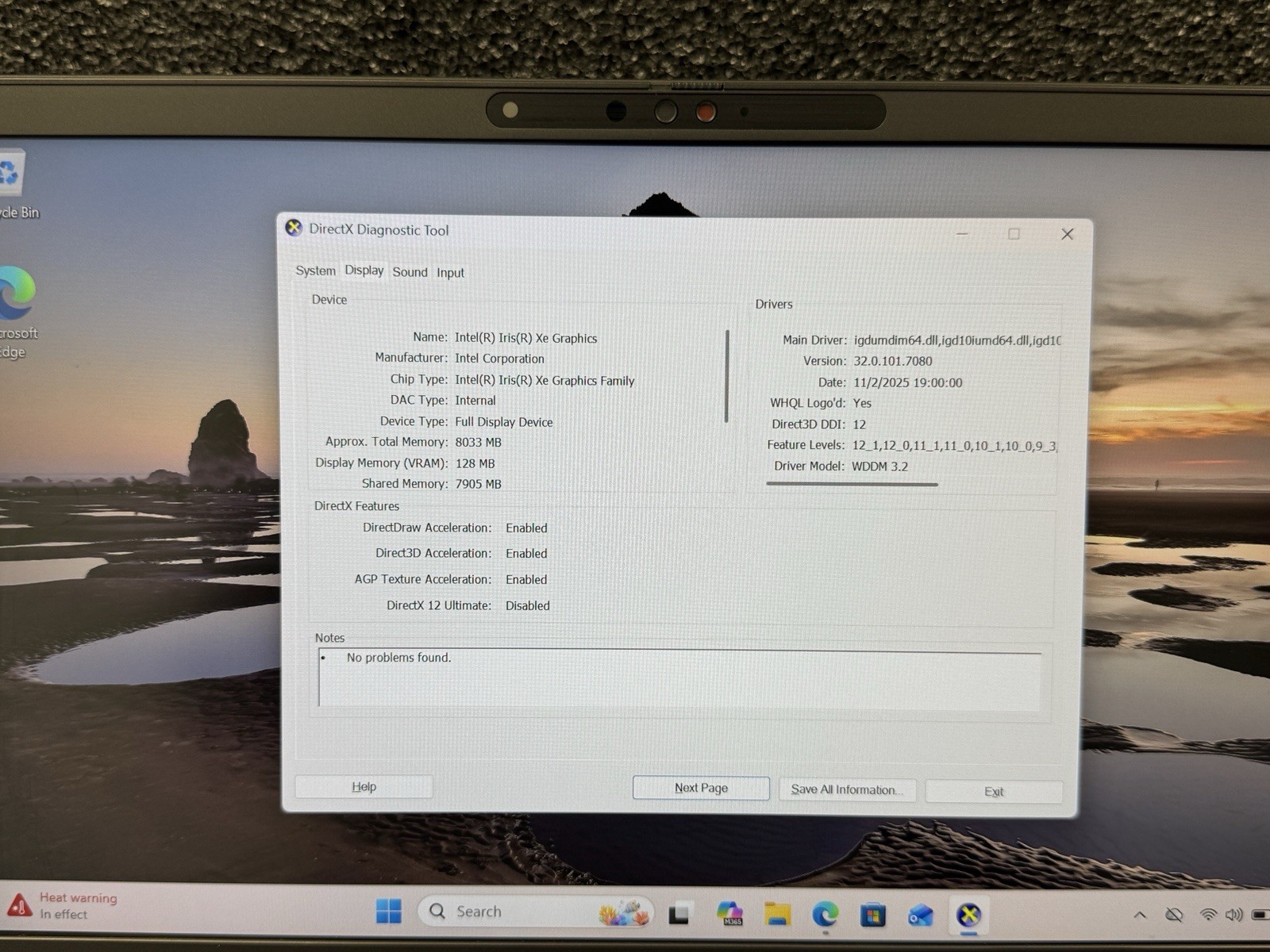
Task: Open Outlook from taskbar
Action: tap(921, 916)
